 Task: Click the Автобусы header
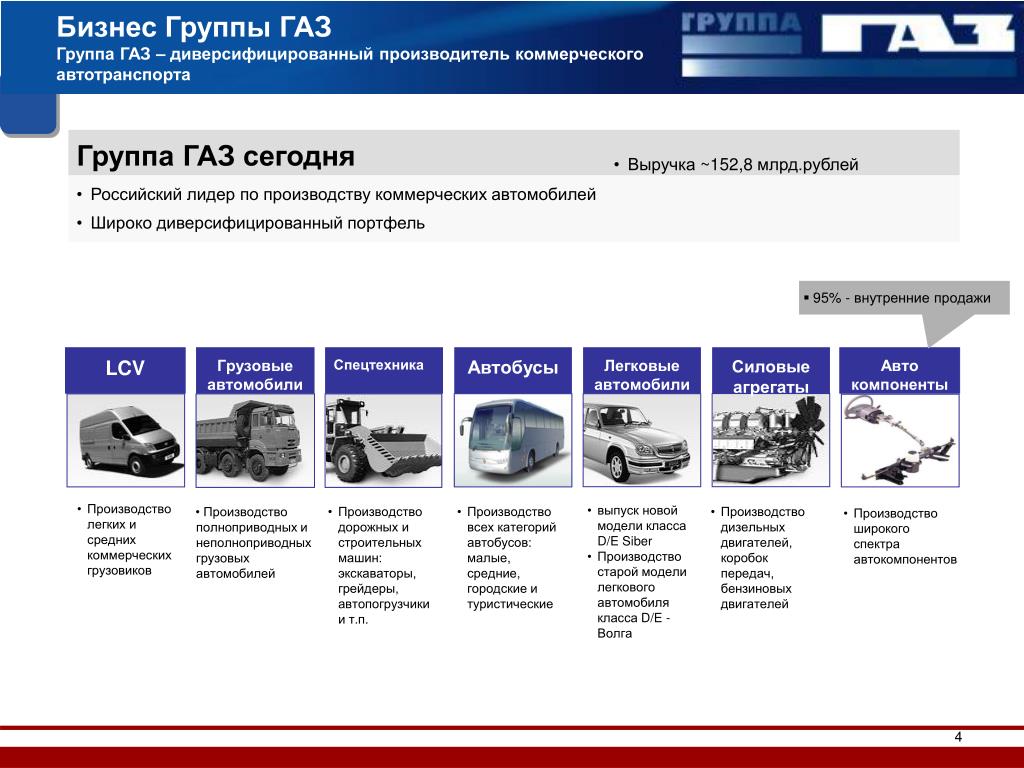click(513, 370)
